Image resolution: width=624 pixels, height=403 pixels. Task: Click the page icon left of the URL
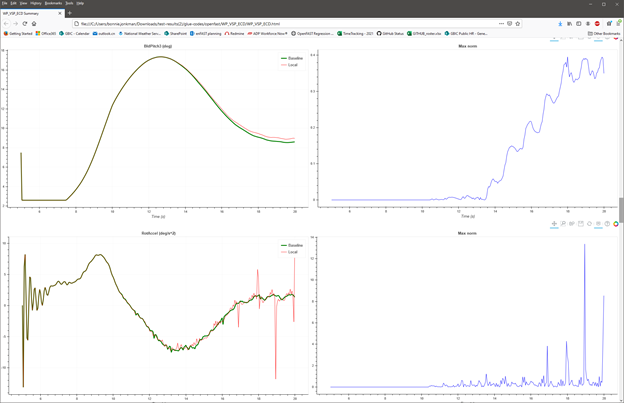[76, 23]
